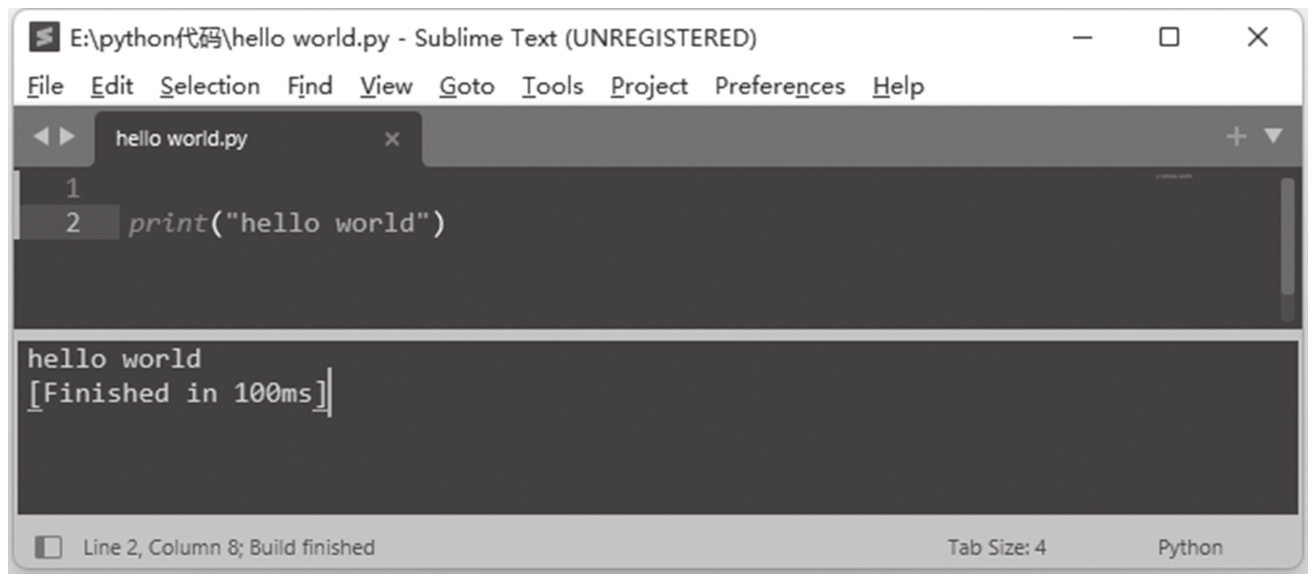The width and height of the screenshot is (1312, 578).
Task: Maximize the Sublime Text window
Action: [x=1169, y=38]
